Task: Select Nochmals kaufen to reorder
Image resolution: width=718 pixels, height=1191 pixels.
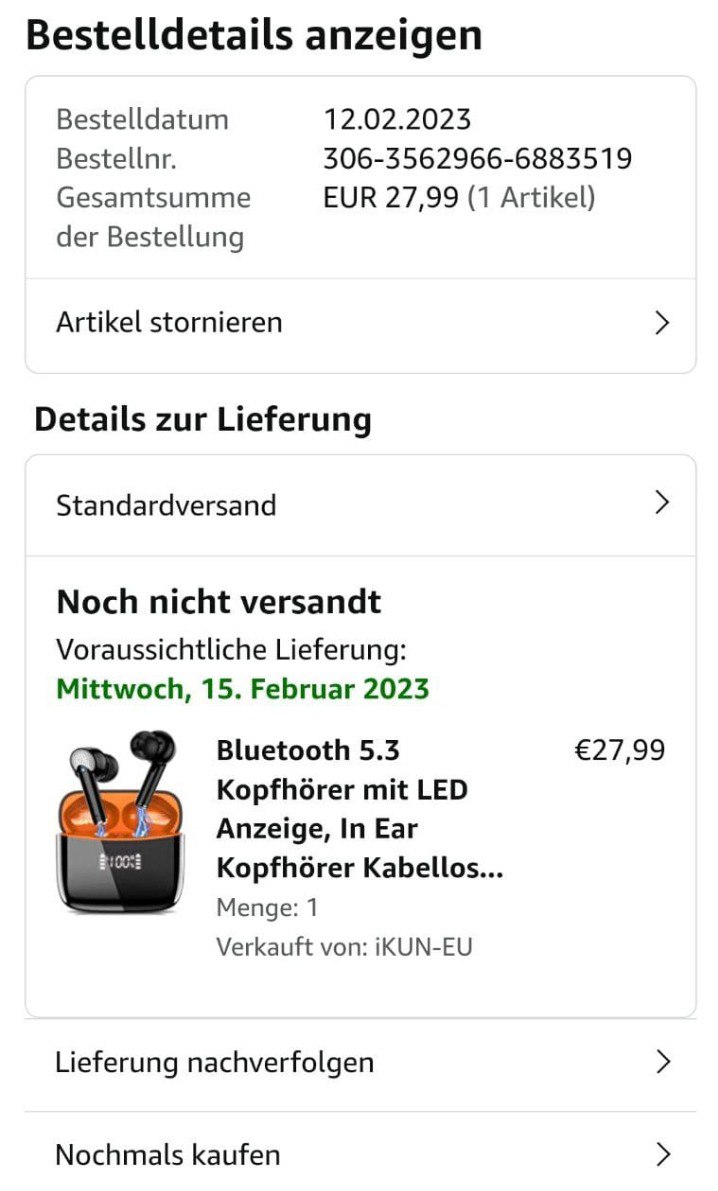Action: [x=360, y=1153]
